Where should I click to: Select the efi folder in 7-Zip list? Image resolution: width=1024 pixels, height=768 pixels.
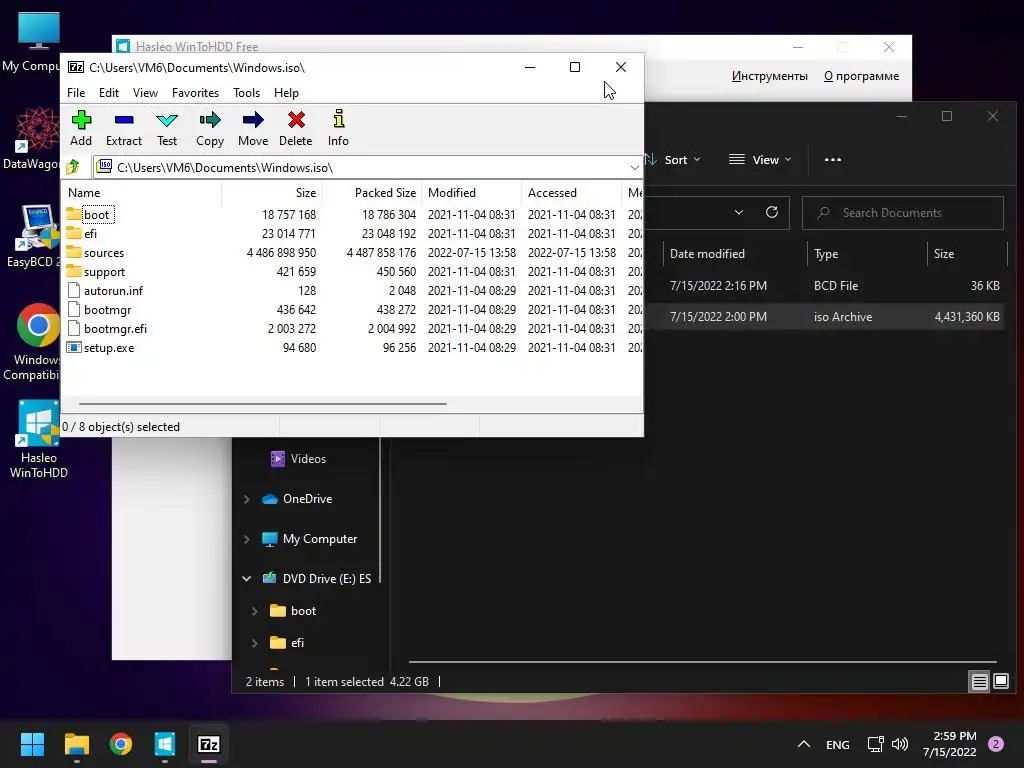coord(90,233)
